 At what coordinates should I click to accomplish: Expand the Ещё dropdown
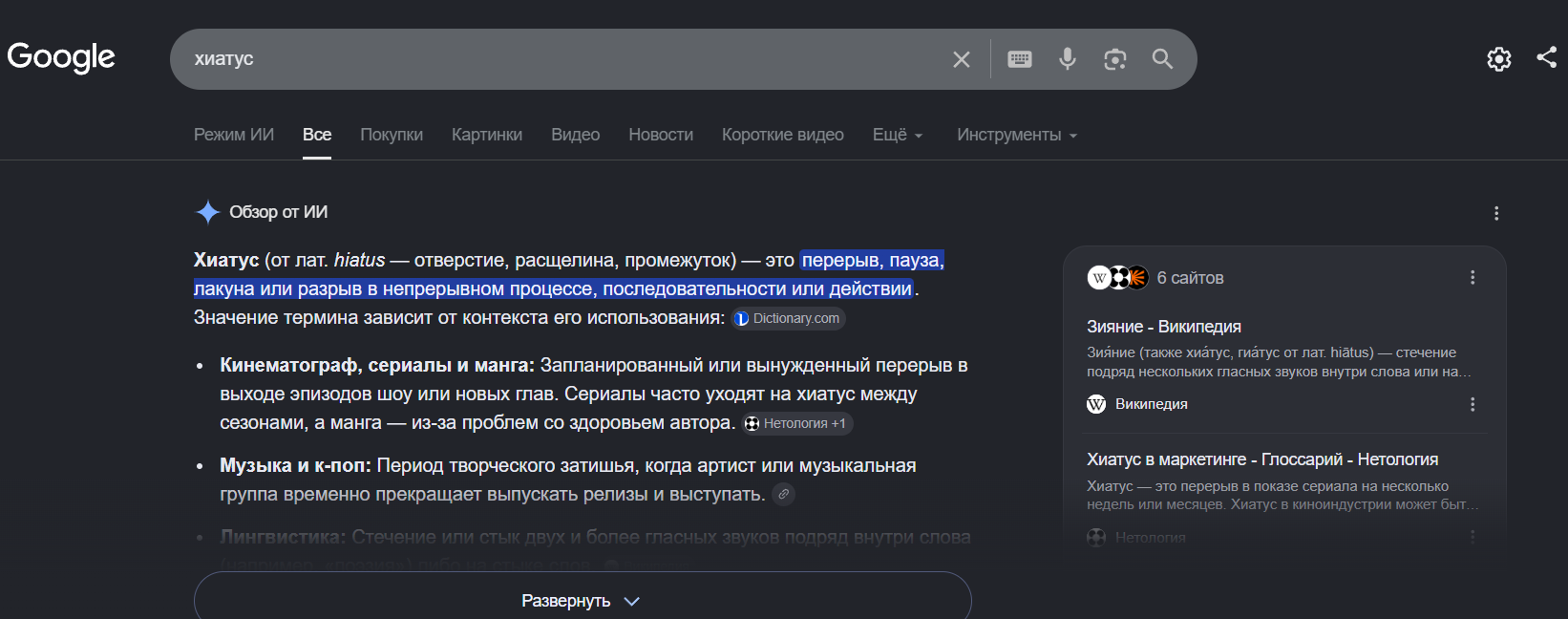tap(898, 135)
